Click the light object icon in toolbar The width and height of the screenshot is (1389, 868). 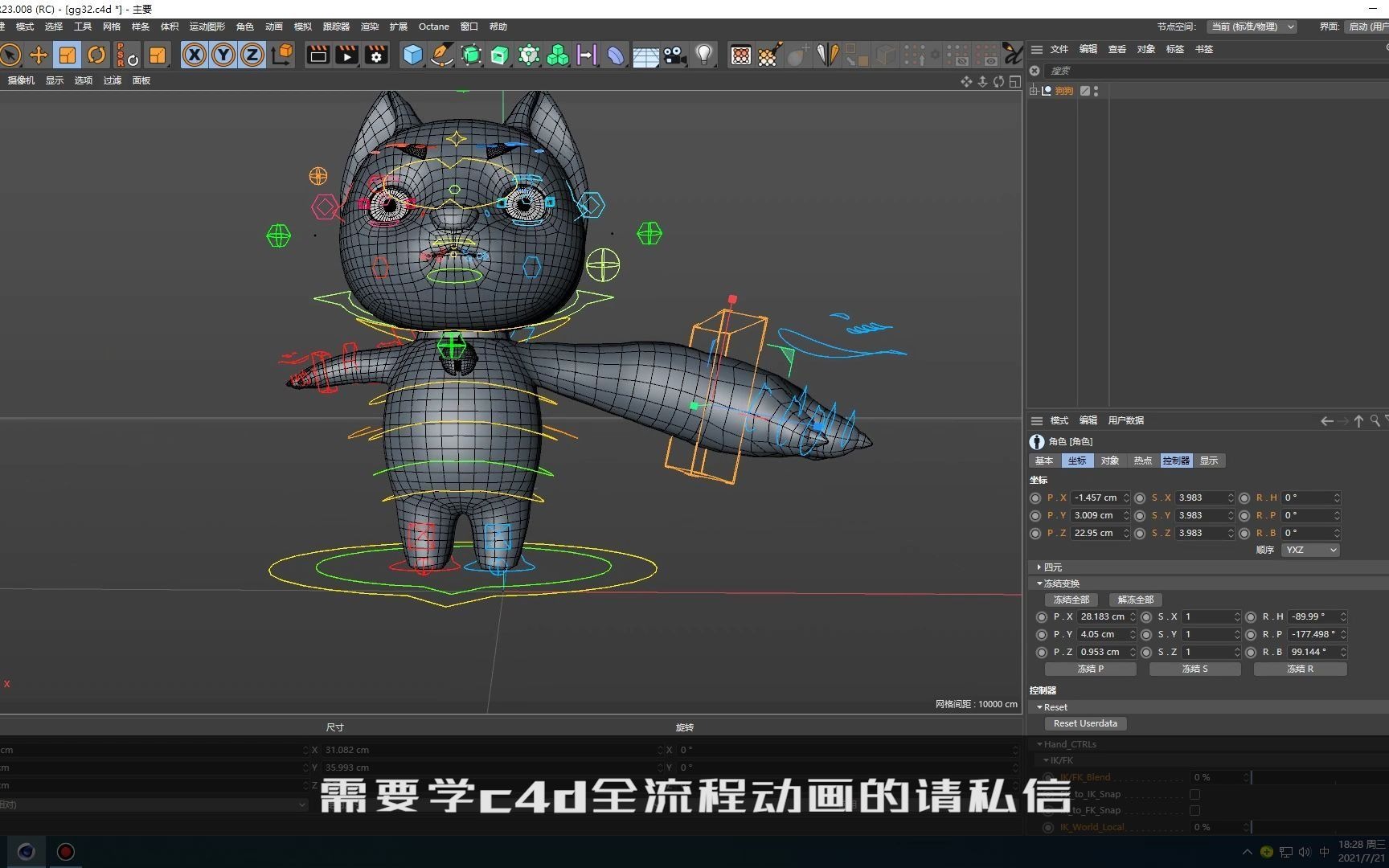(704, 55)
